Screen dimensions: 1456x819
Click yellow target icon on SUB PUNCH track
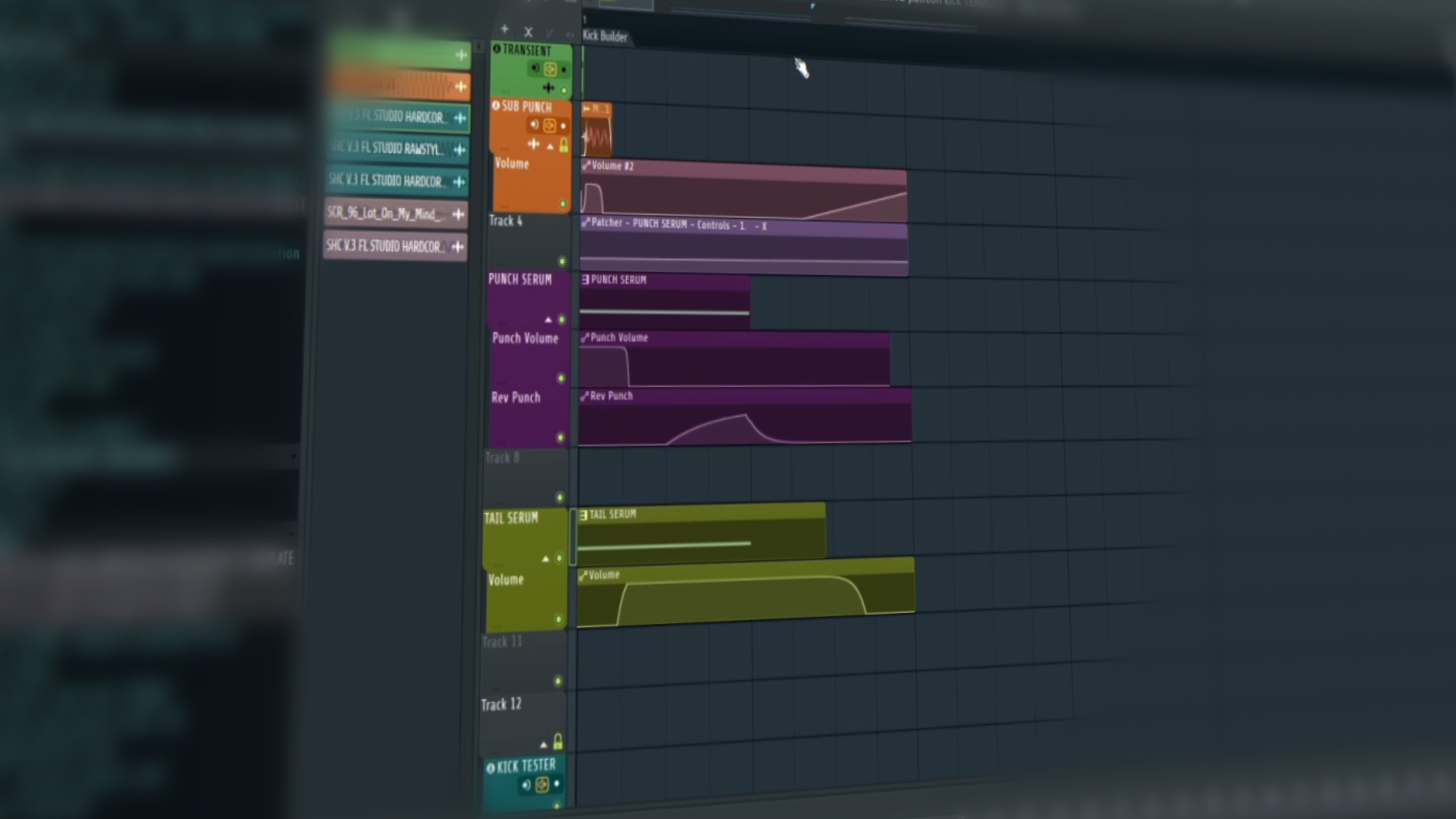click(x=549, y=125)
